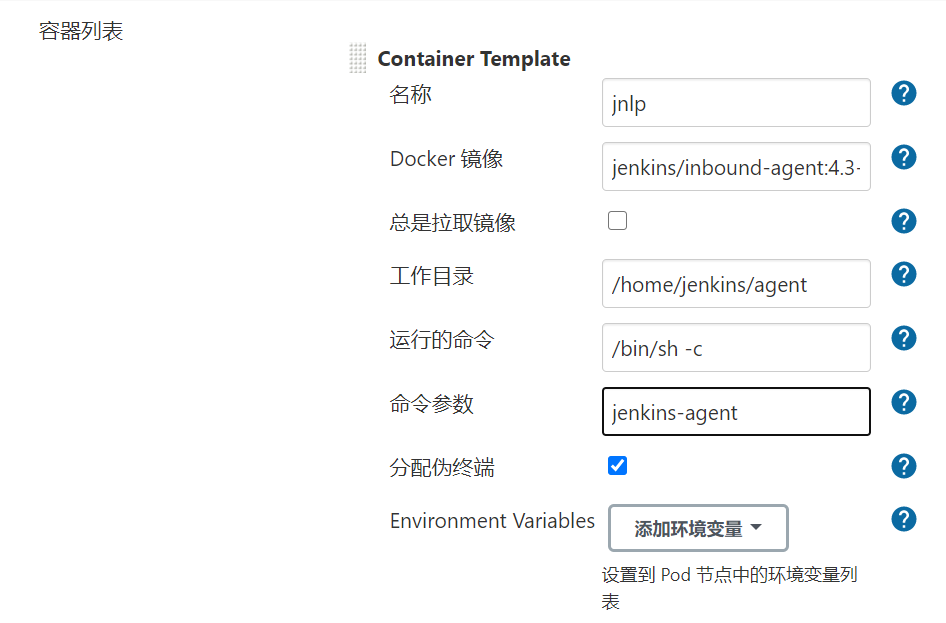Image resolution: width=946 pixels, height=623 pixels.
Task: Open help for the Docker 镜像 field
Action: point(903,157)
